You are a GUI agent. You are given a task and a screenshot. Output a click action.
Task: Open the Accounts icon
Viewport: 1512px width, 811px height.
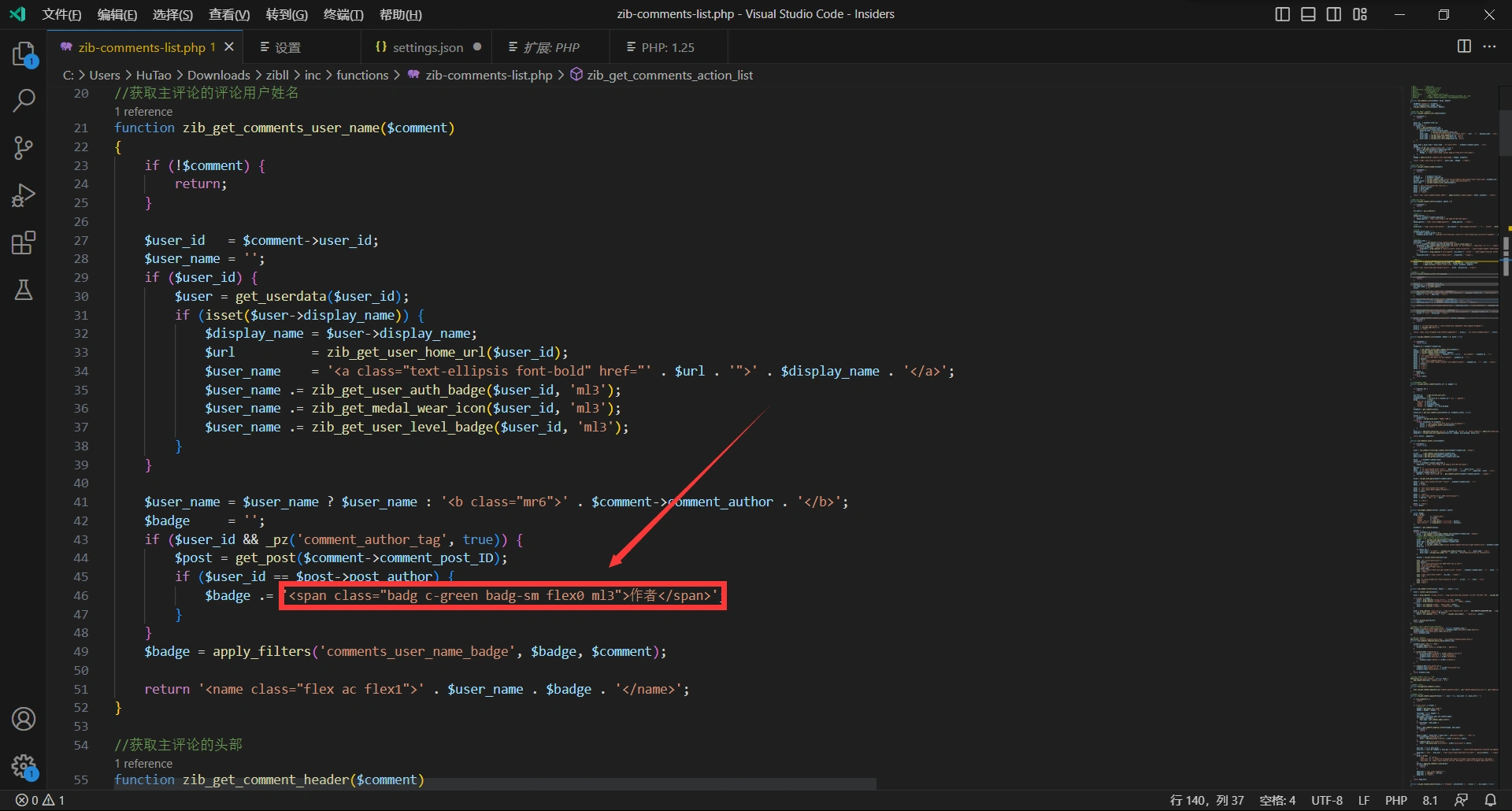tap(24, 719)
